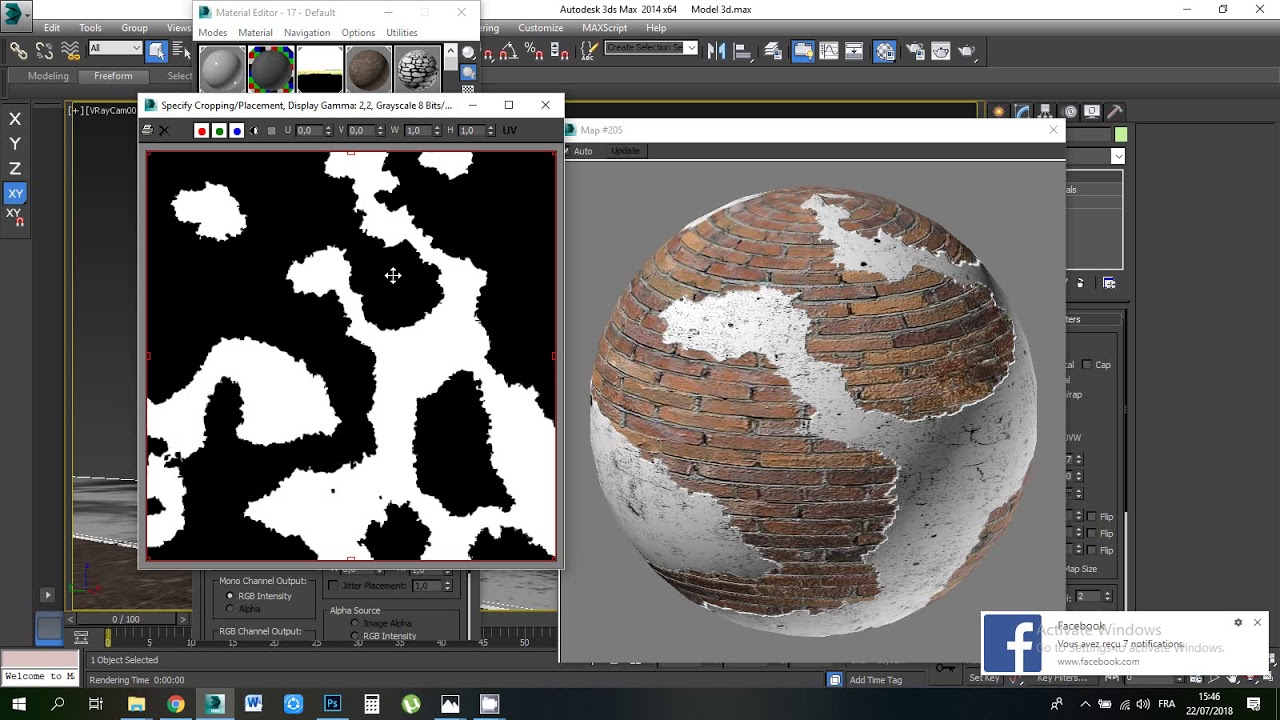Screen dimensions: 1280x720
Task: Toggle the Backlight icon in Material Editor
Action: pos(468,72)
